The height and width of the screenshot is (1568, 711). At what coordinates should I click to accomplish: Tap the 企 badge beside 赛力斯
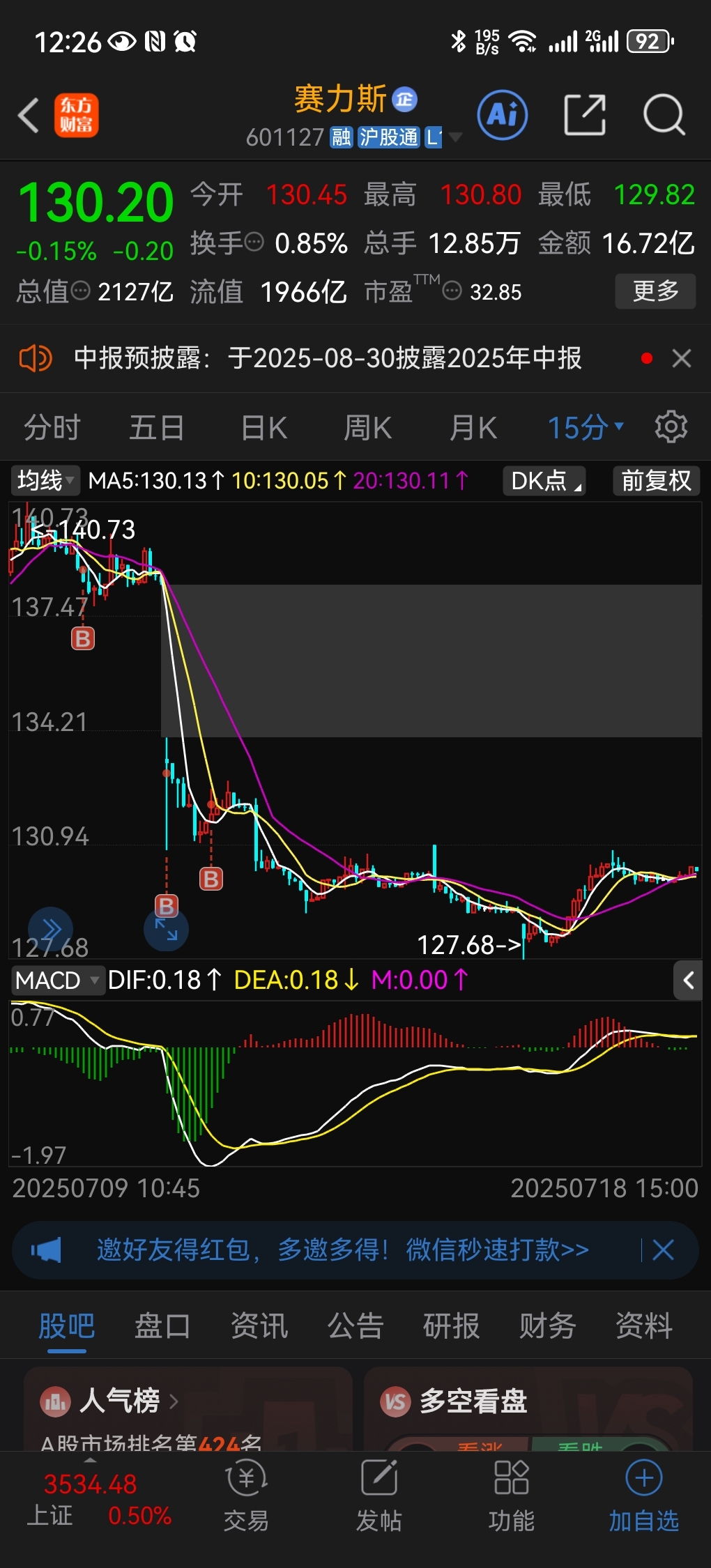(404, 100)
